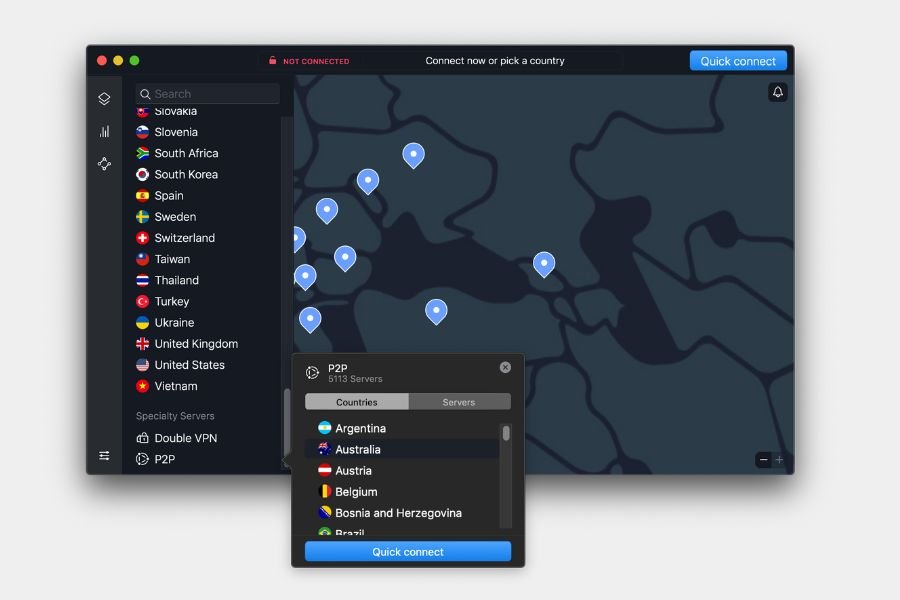The width and height of the screenshot is (900, 600).
Task: Zoom in the map with plus button
Action: click(x=780, y=460)
